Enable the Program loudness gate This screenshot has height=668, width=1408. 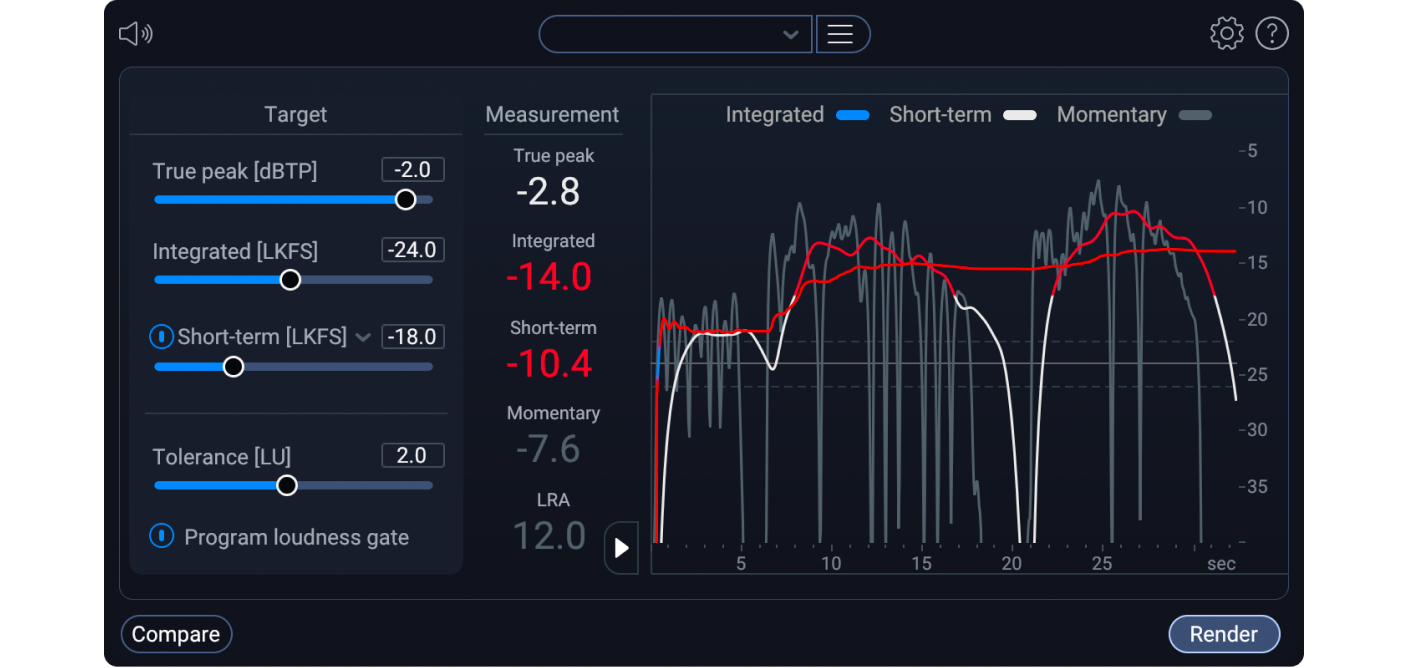click(x=161, y=537)
